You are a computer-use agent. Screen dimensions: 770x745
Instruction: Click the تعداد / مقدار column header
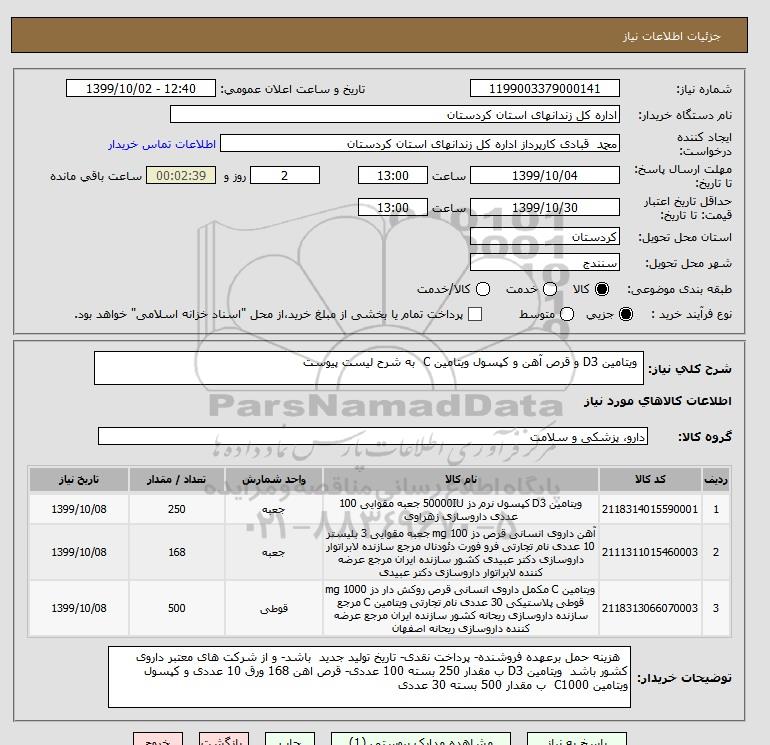(177, 479)
